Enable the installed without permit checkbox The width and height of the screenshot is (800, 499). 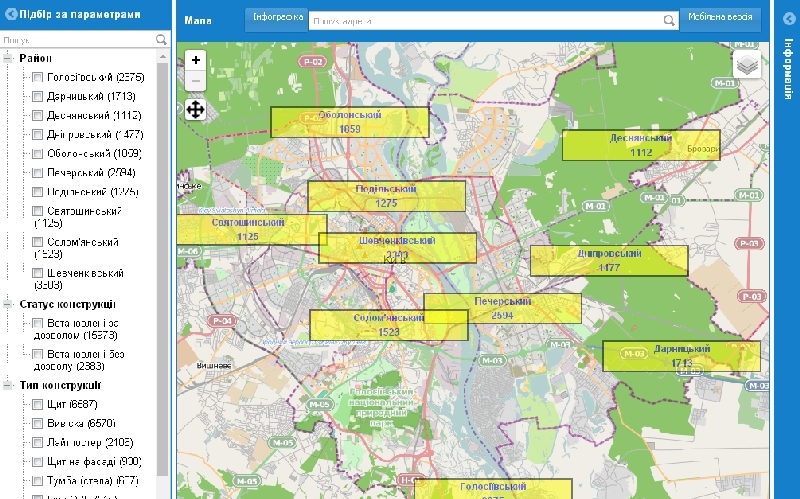pyautogui.click(x=37, y=354)
